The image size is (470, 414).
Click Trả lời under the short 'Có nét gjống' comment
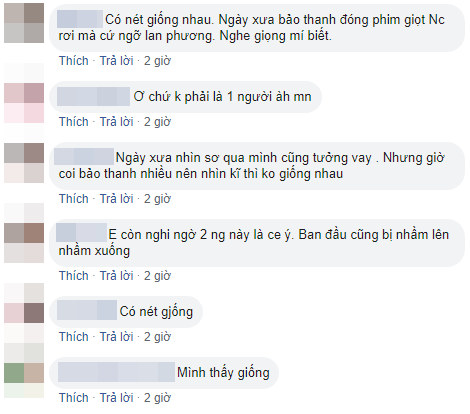click(x=116, y=337)
